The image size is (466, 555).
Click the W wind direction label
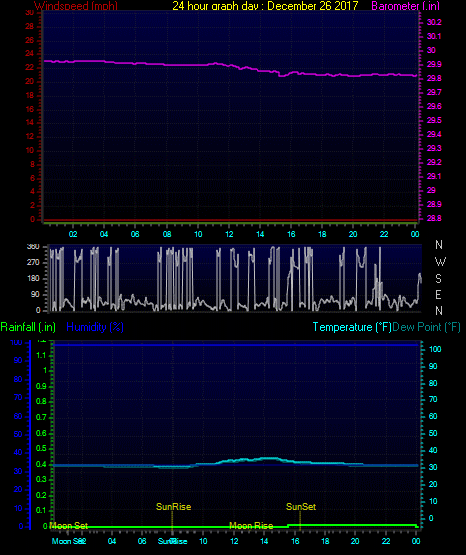tap(440, 262)
